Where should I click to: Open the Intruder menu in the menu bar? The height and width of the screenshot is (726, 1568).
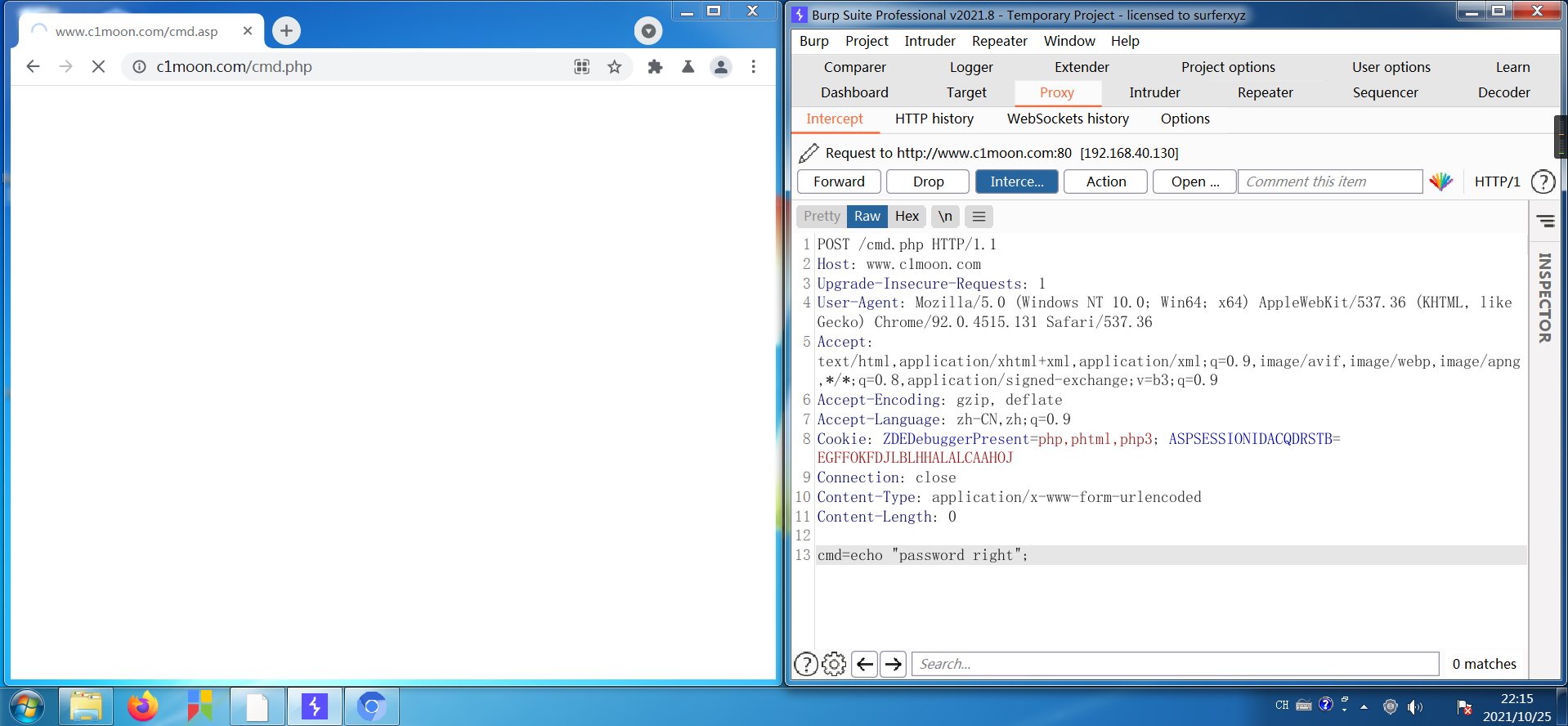[930, 41]
